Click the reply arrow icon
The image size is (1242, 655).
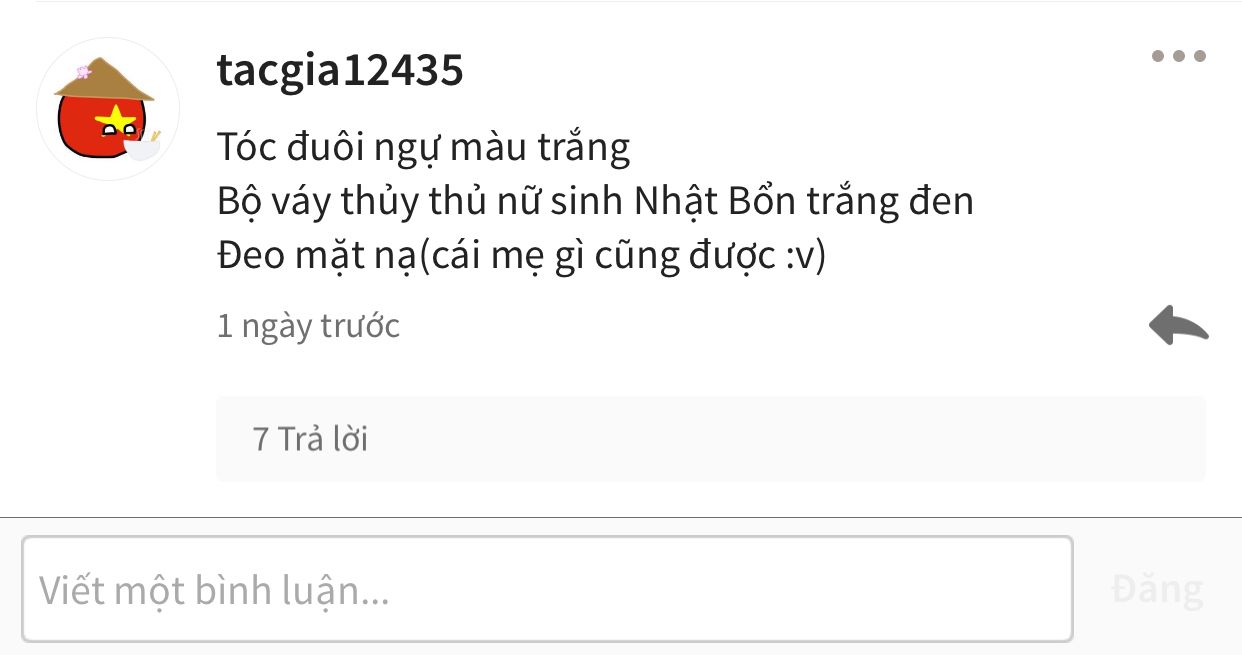[1178, 326]
